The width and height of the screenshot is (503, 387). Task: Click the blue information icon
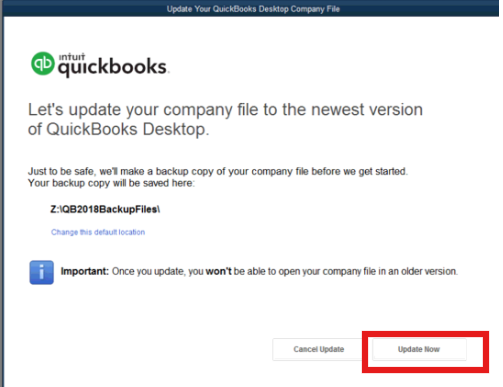[x=41, y=272]
